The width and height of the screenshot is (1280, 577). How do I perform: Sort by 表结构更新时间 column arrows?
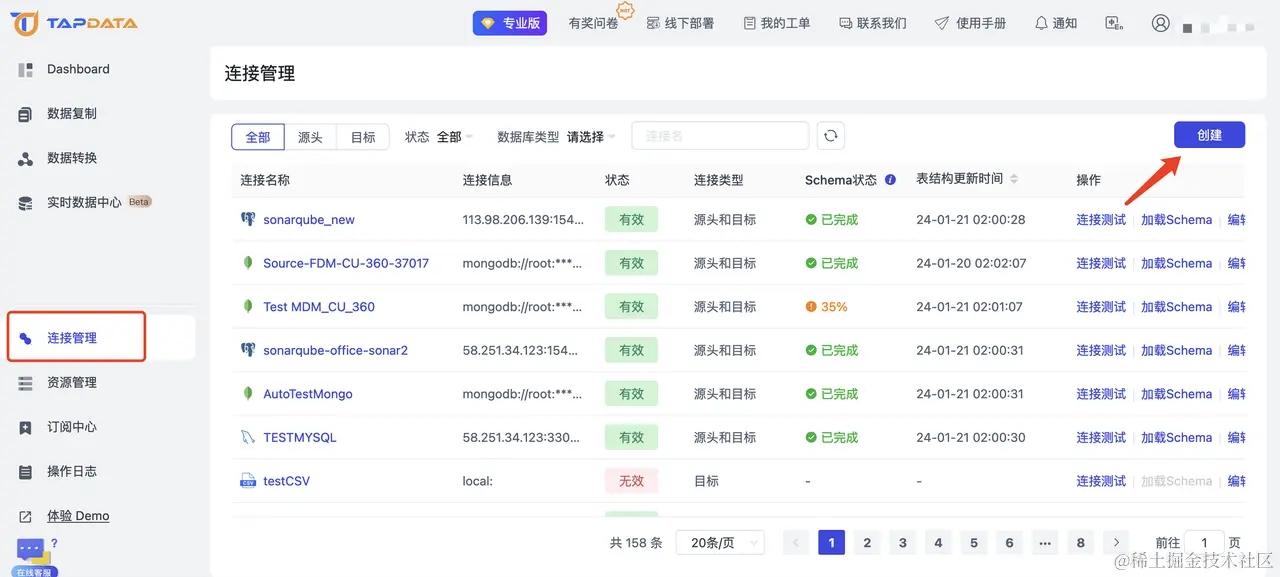[1014, 179]
